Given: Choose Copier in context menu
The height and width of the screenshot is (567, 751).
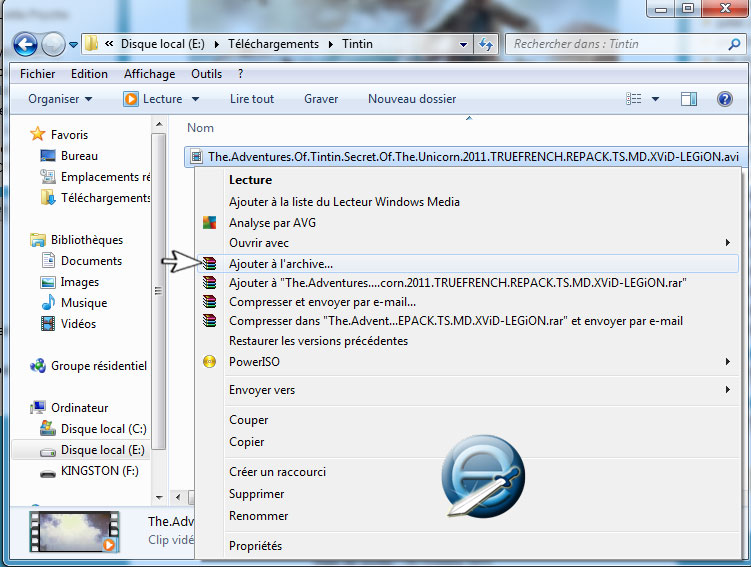Looking at the screenshot, I should coord(467,442).
